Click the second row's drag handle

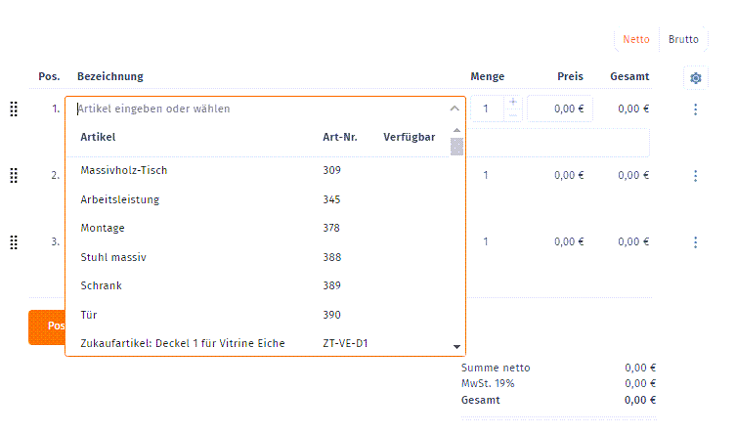(14, 176)
